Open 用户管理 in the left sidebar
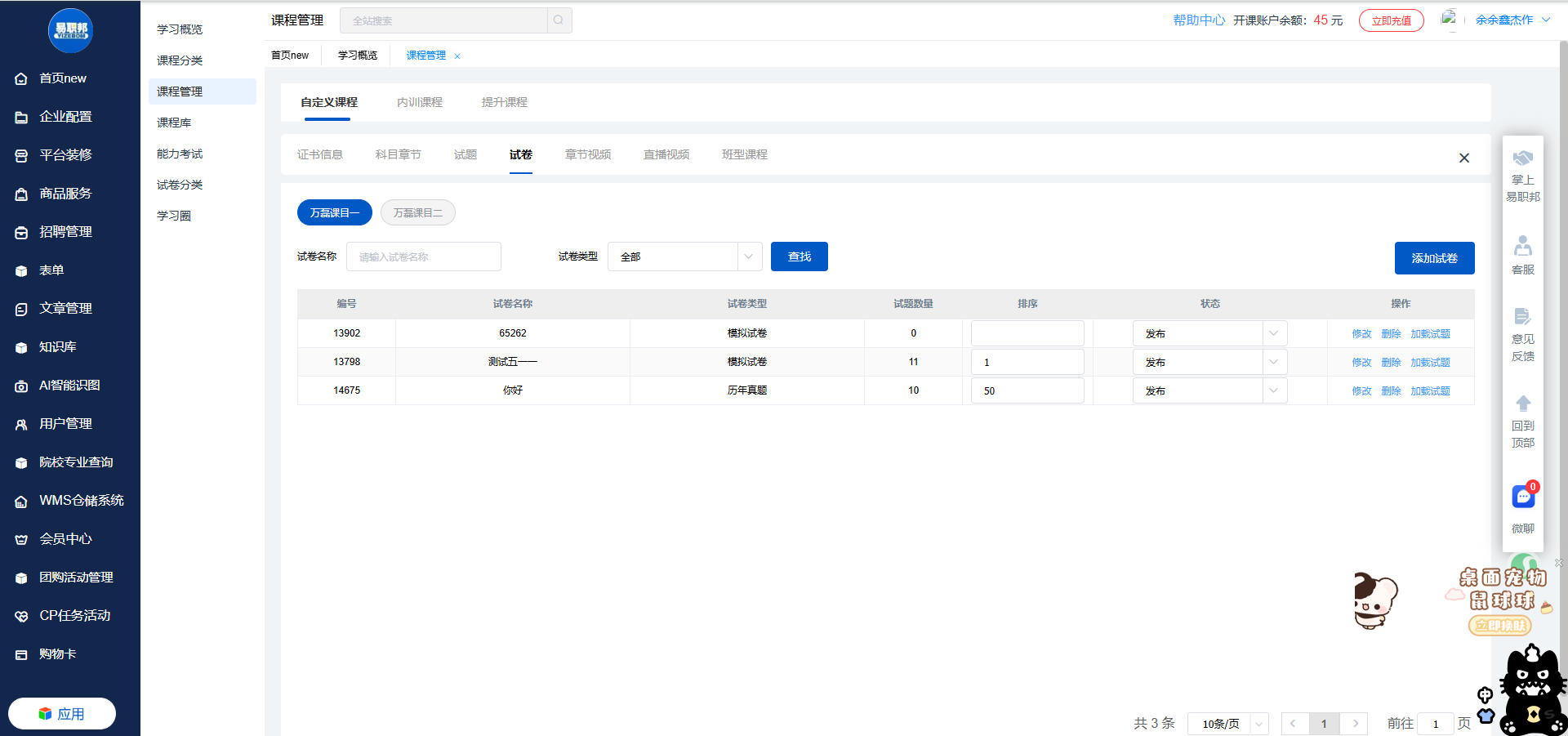The width and height of the screenshot is (1568, 736). coord(65,424)
